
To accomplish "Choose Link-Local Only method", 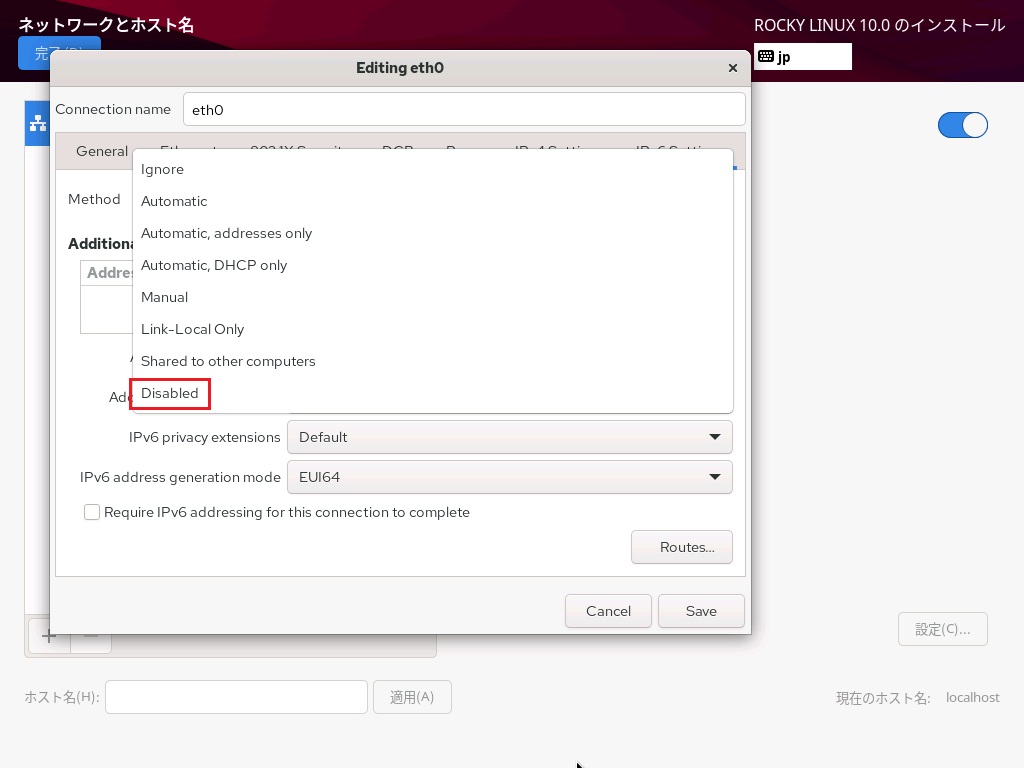I will point(192,329).
